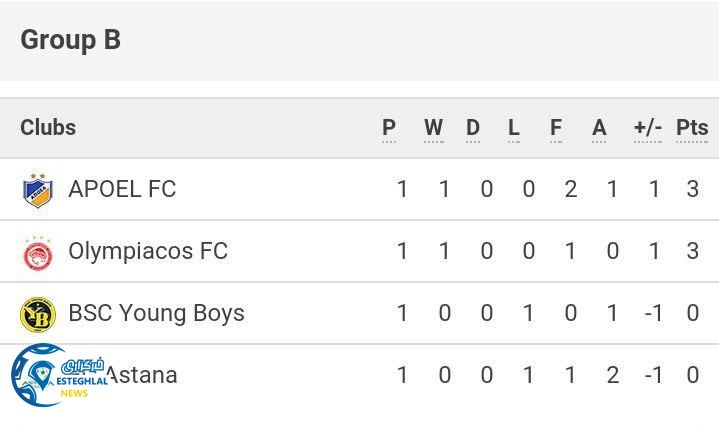
Task: Click the BSC Young Boys crest
Action: pos(38,314)
